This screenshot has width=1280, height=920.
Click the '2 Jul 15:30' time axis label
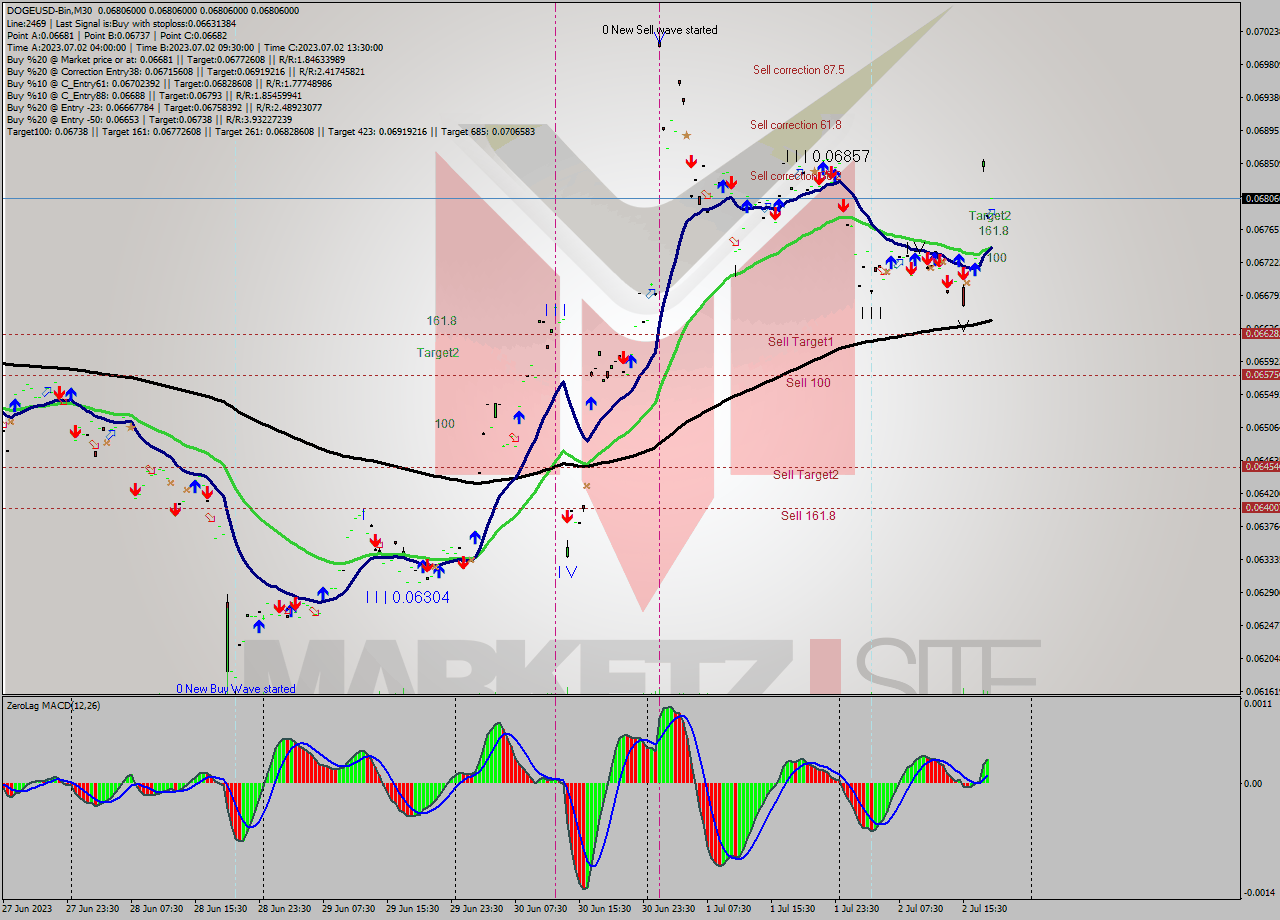pos(985,909)
